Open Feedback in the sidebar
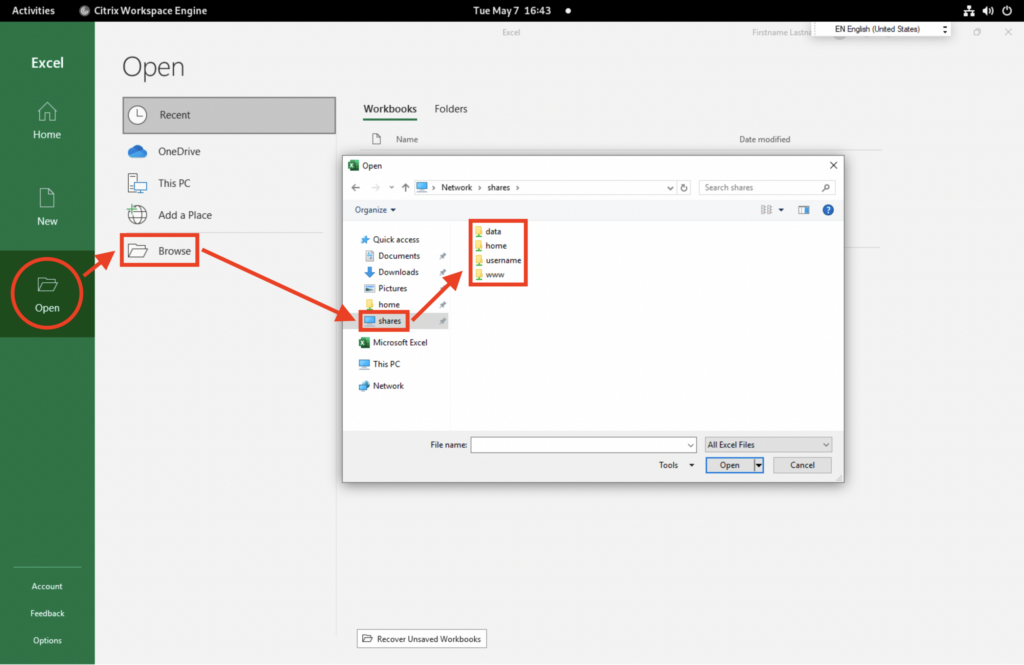 [x=47, y=613]
